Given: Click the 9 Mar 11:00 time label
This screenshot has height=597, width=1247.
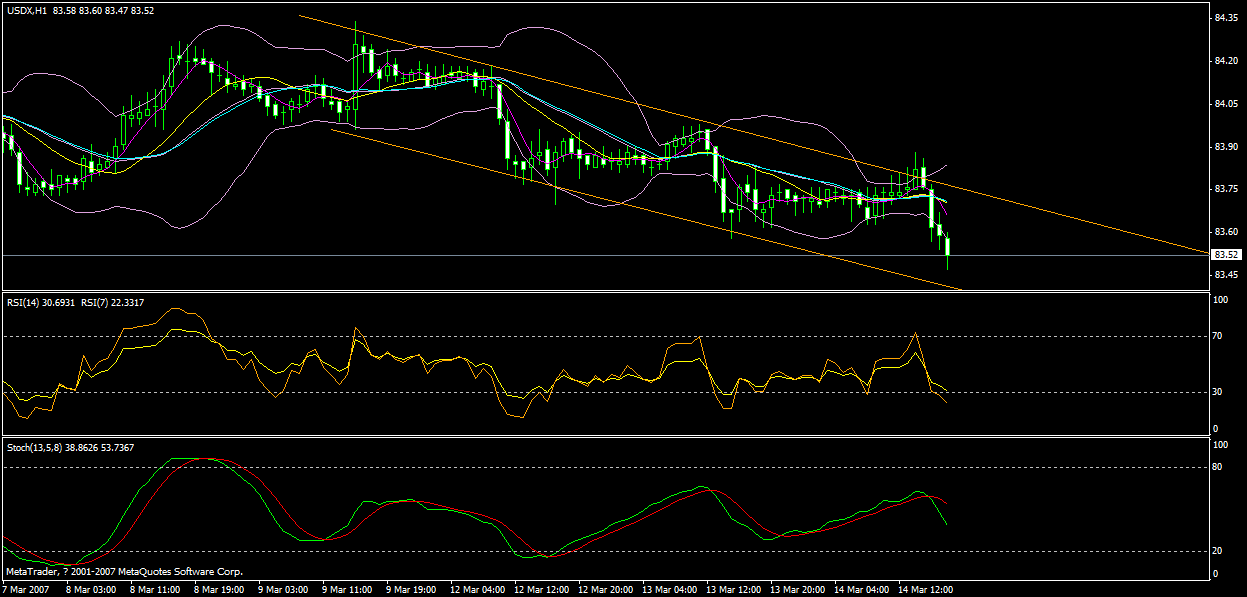Looking at the screenshot, I should click(347, 590).
